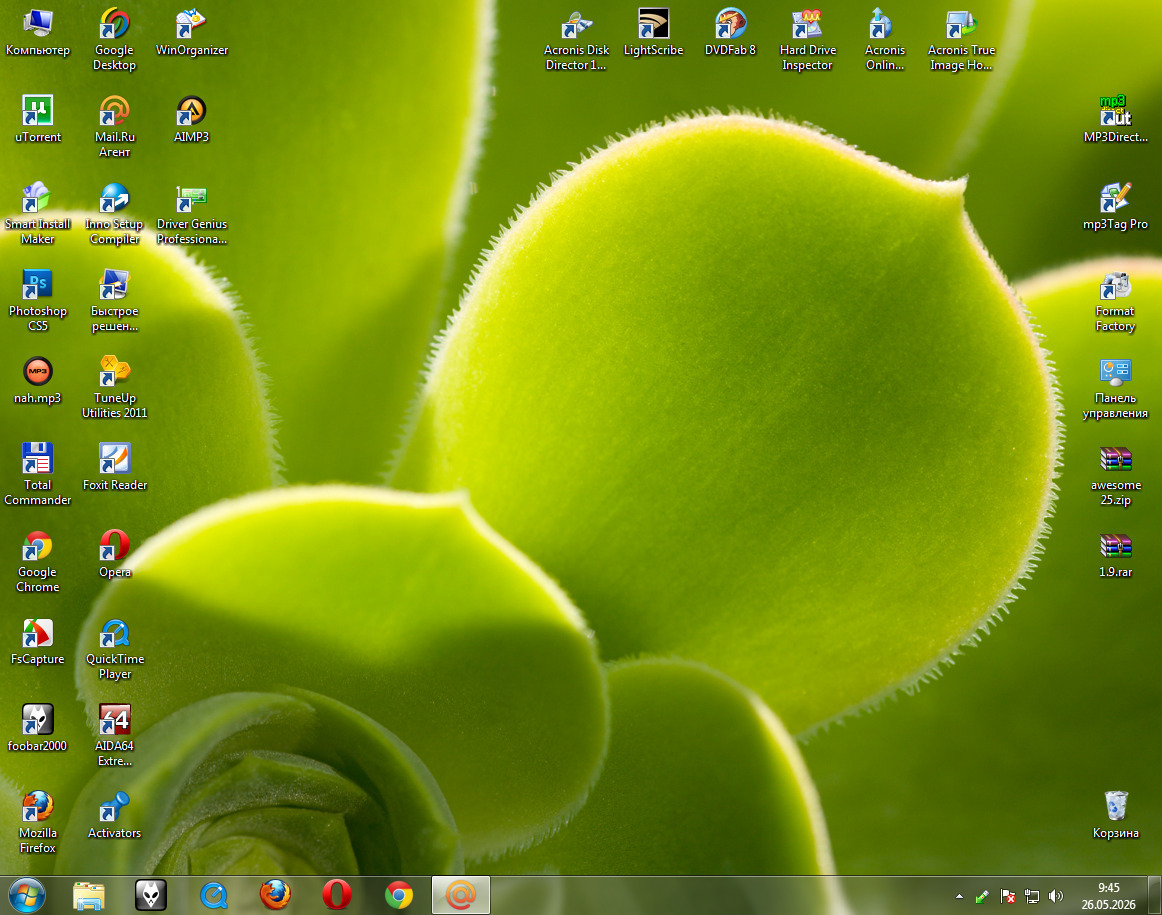Select the Быстрое решен... shortcut

[114, 300]
